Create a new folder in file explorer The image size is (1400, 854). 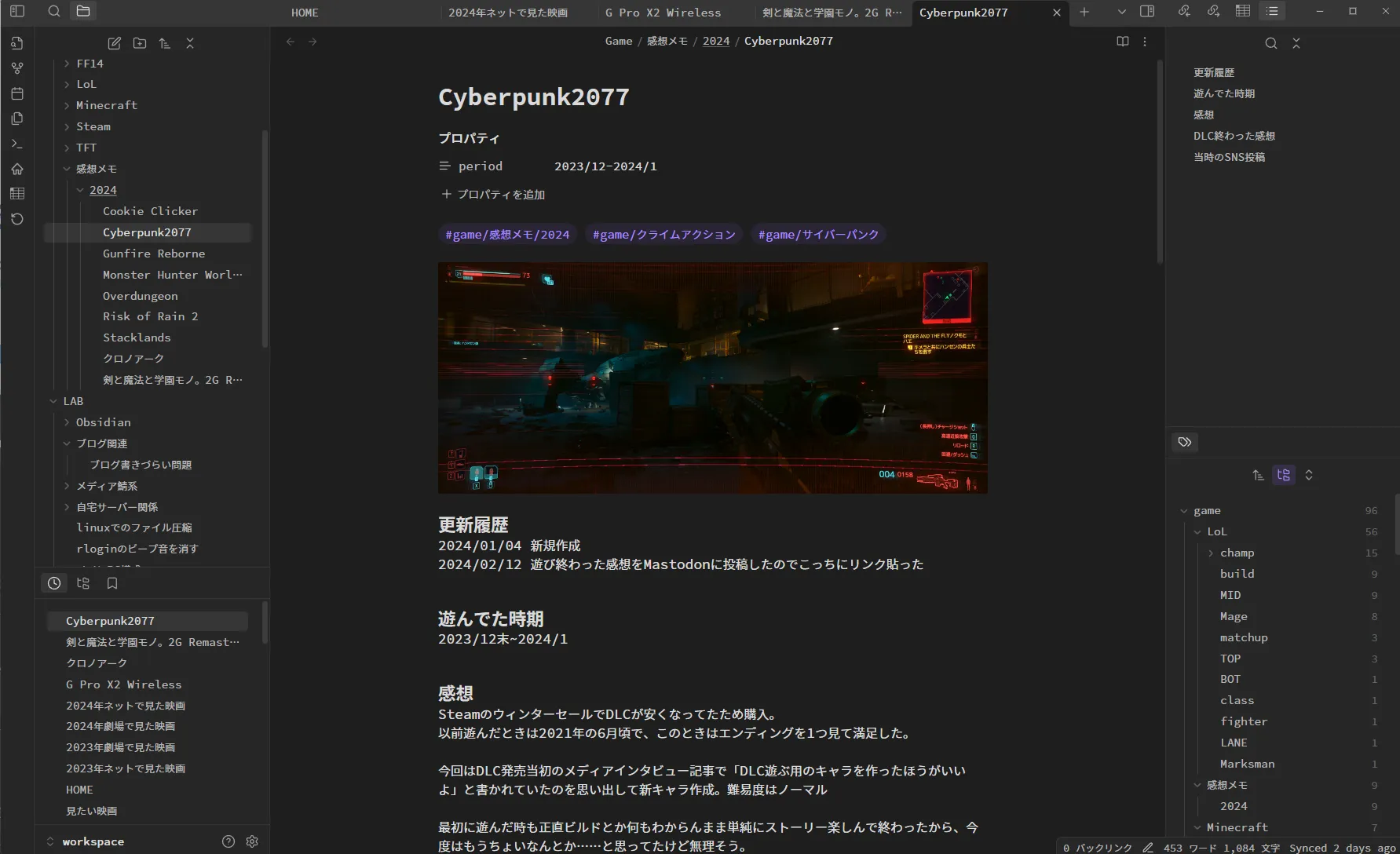click(140, 43)
